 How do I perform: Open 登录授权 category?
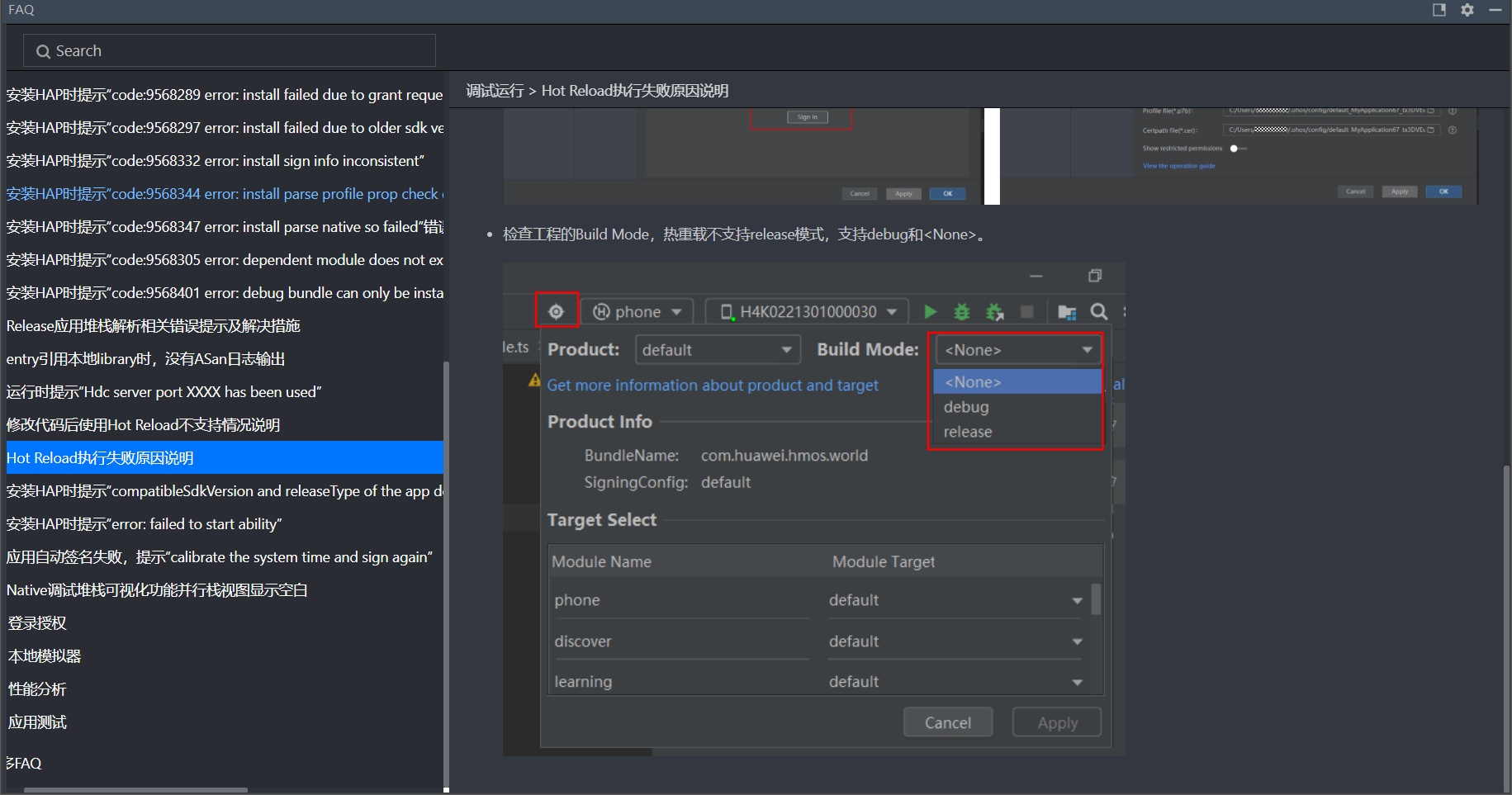pyautogui.click(x=37, y=623)
